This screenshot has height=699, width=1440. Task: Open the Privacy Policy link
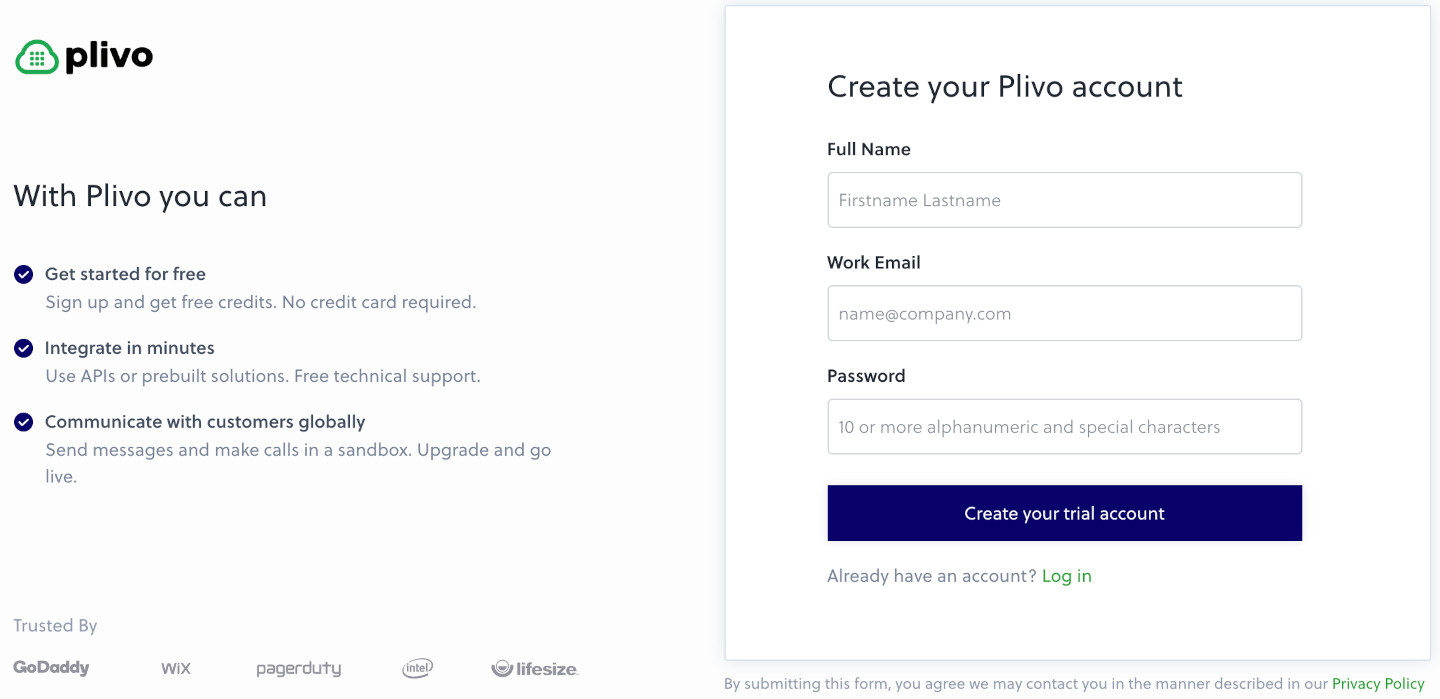coord(1378,683)
